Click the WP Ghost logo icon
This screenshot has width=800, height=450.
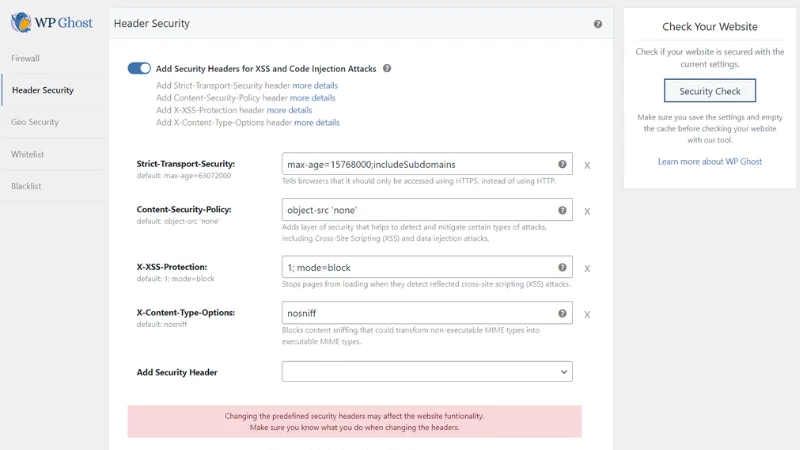click(19, 22)
